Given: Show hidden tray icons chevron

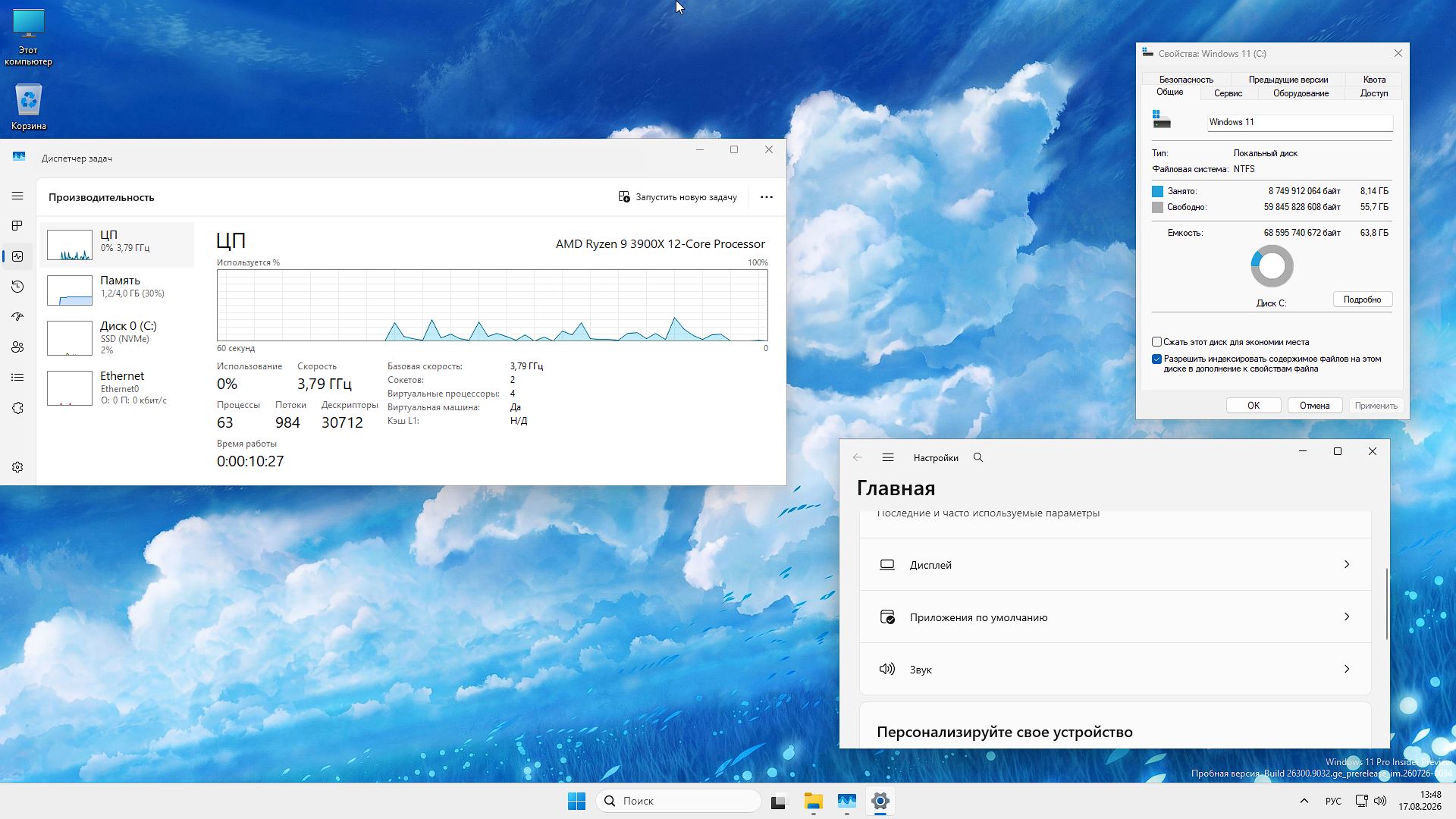Looking at the screenshot, I should coord(1304,801).
